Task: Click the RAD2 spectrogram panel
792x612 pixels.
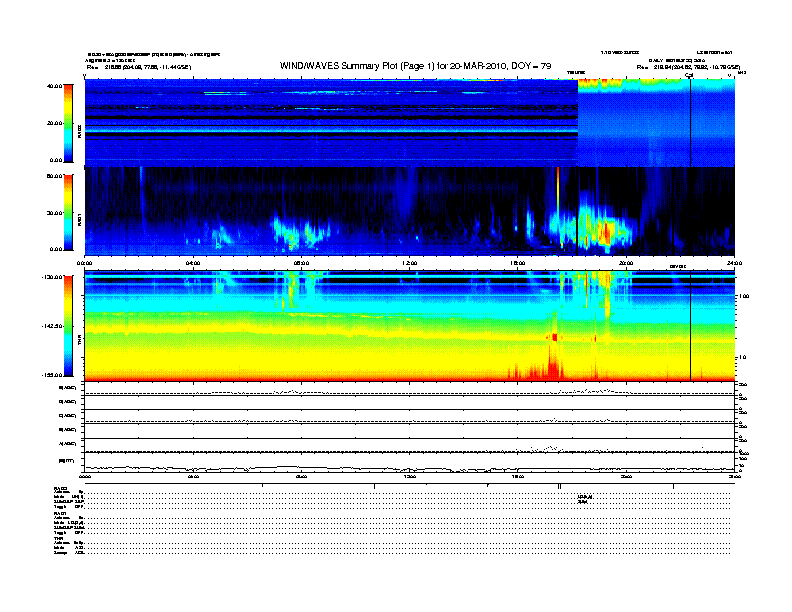Action: pos(410,123)
